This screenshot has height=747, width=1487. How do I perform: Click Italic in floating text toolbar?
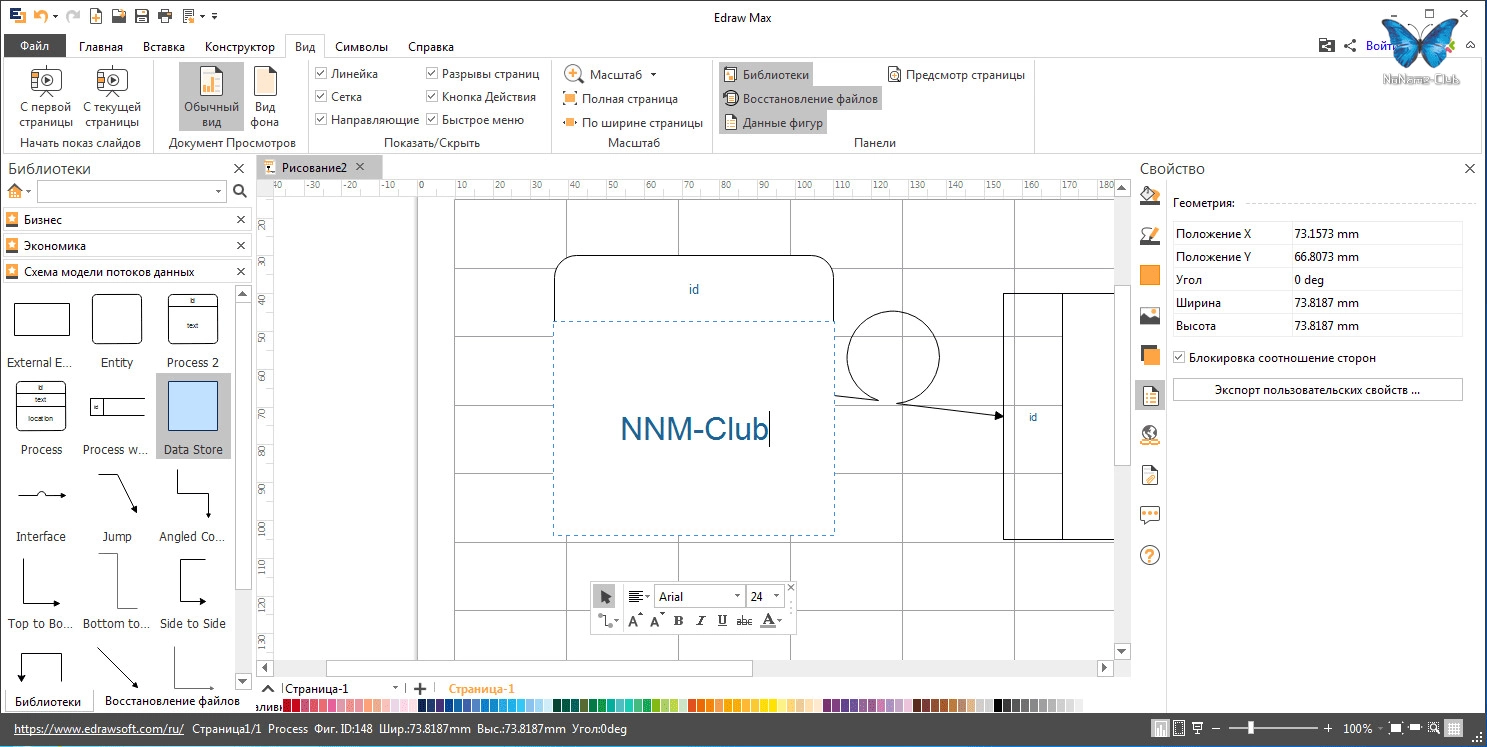pos(700,621)
